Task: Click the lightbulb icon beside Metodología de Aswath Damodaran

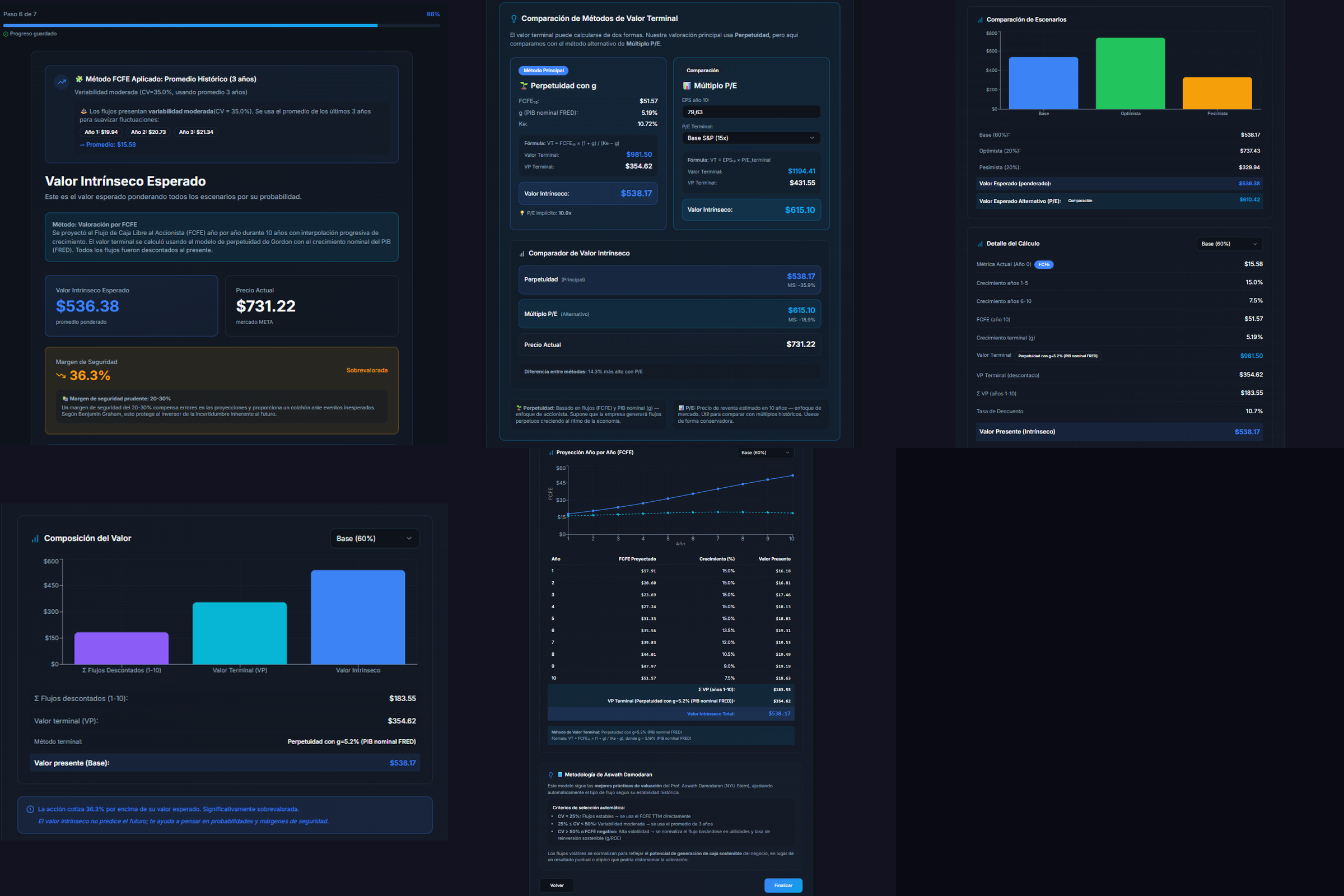Action: (551, 776)
